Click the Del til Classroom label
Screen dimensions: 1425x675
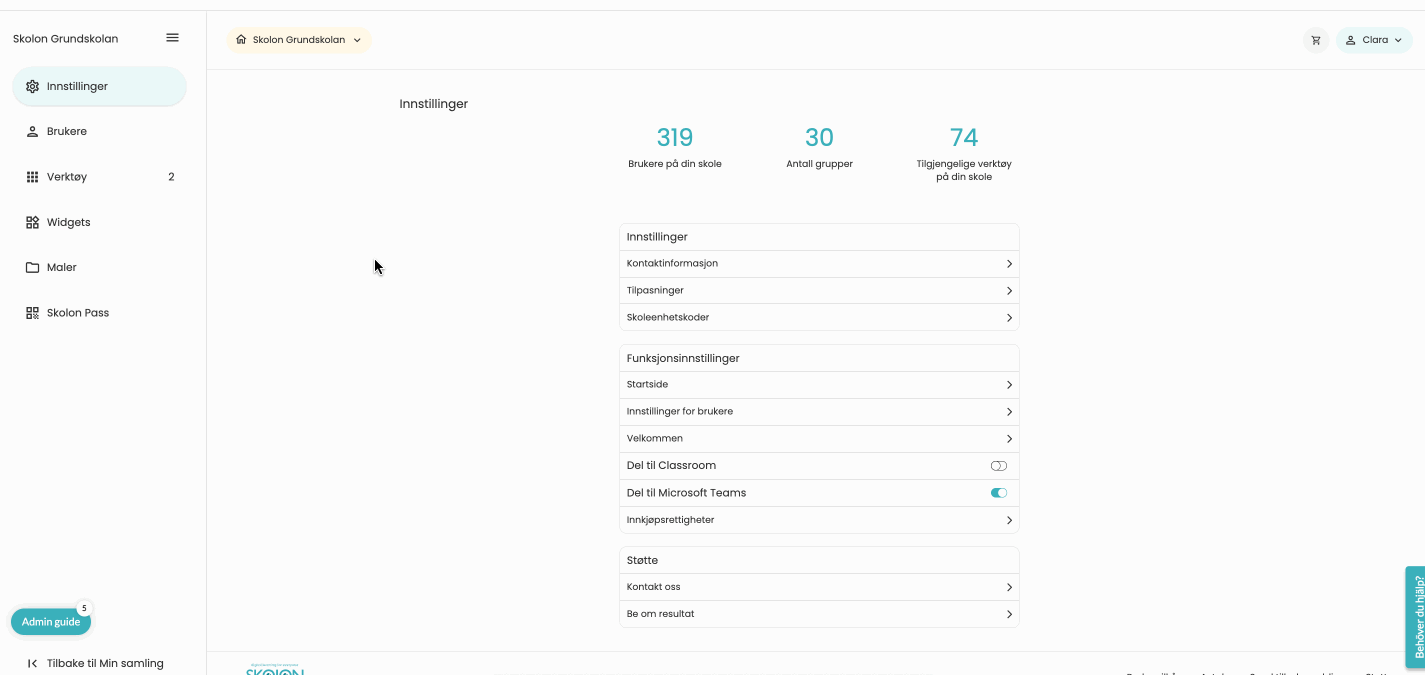(x=671, y=466)
